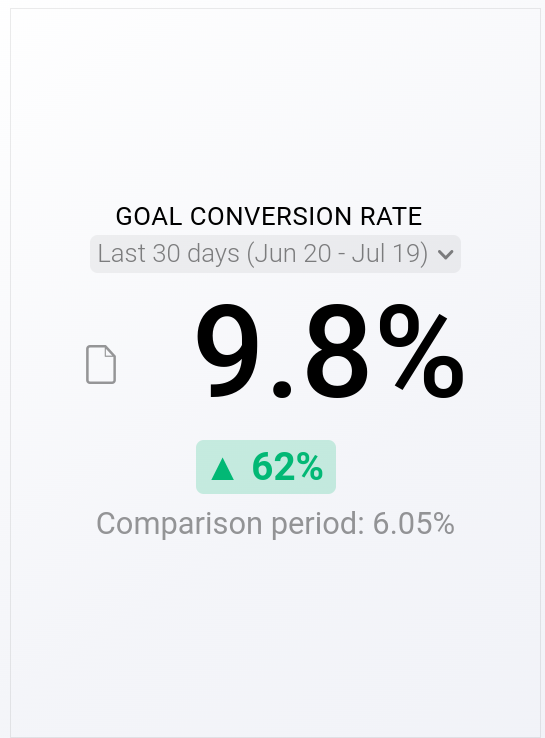
Task: Click the digit 8 in the metric
Action: [338, 352]
